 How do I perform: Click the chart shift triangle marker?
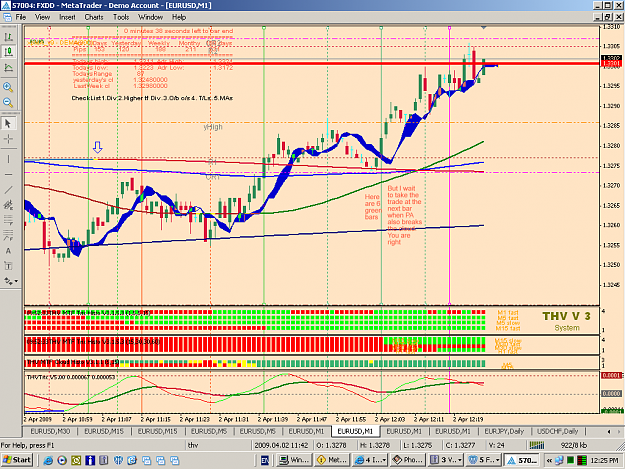click(483, 28)
